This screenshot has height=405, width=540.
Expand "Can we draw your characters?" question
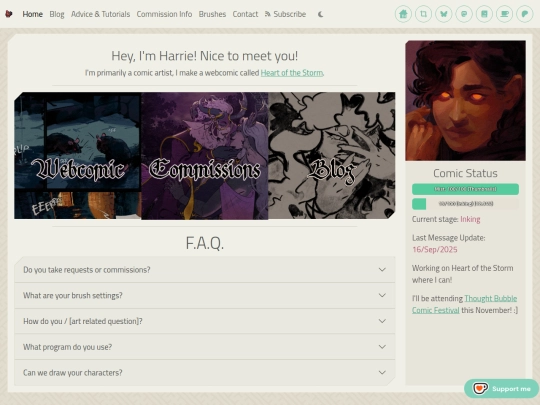[205, 373]
